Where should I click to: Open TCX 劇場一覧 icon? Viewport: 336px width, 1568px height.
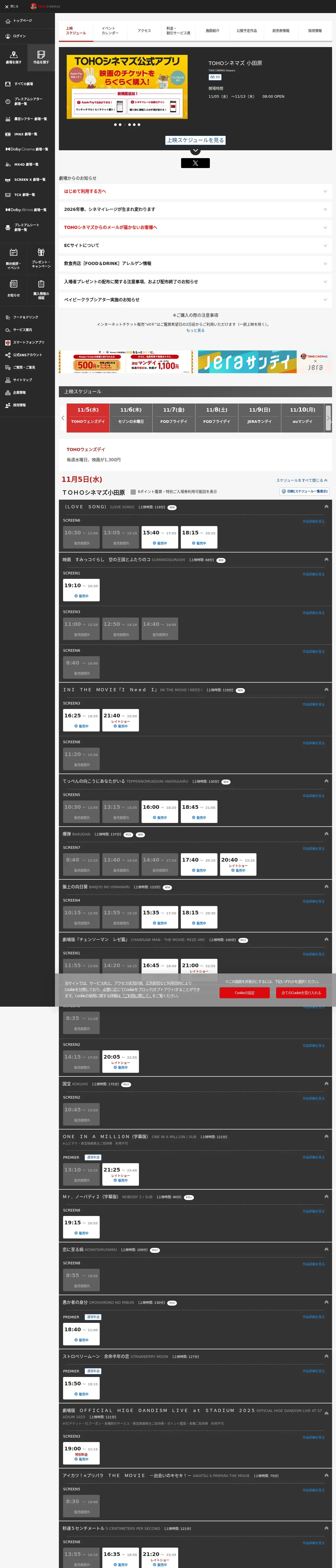(8, 195)
